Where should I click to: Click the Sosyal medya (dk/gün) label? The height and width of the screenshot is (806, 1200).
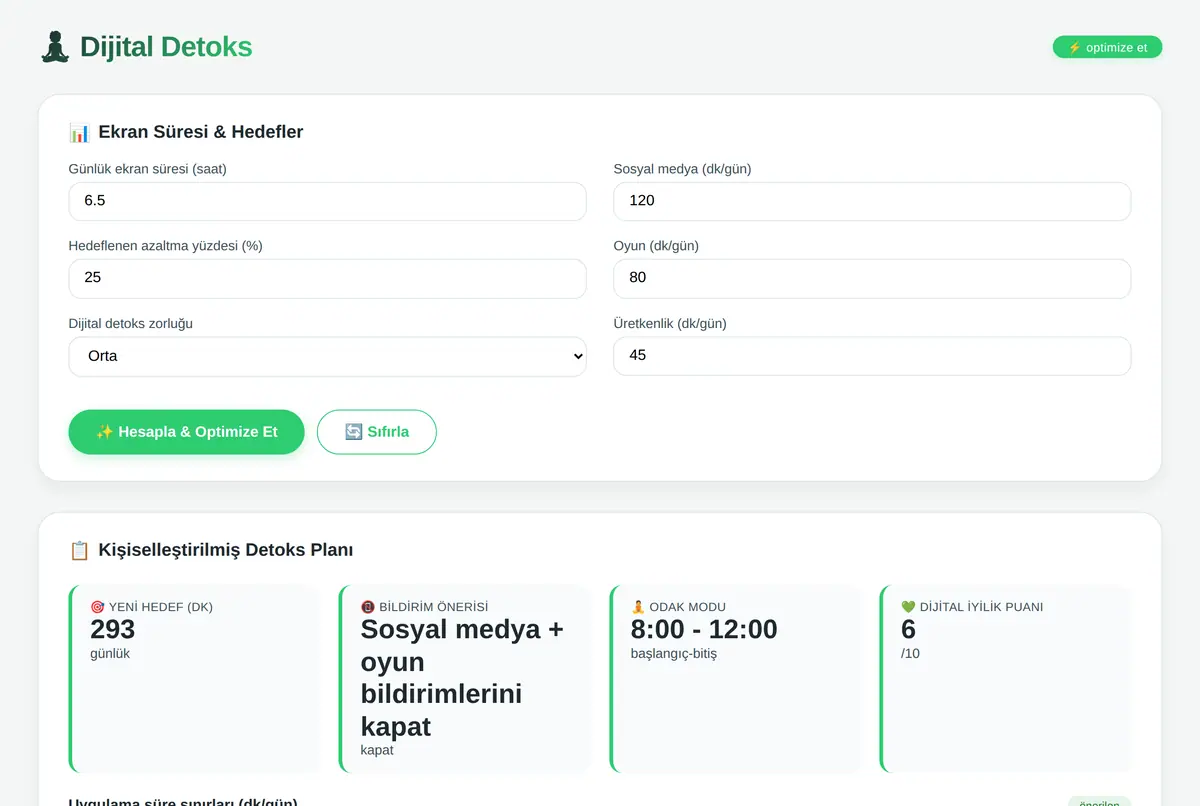[683, 169]
